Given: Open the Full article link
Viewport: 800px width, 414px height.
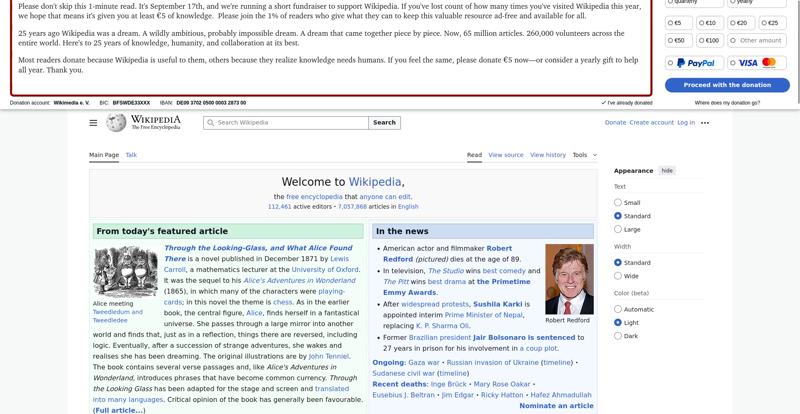Looking at the screenshot, I should [119, 410].
